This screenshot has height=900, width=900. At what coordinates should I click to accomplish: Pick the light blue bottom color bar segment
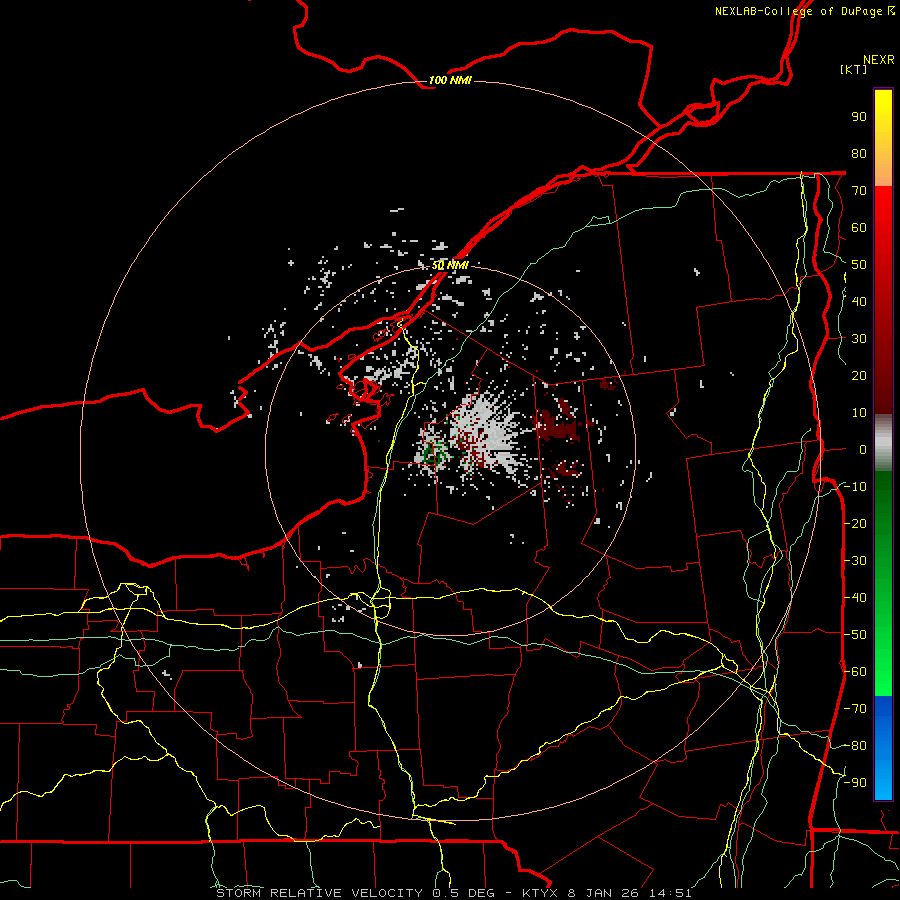point(883,781)
